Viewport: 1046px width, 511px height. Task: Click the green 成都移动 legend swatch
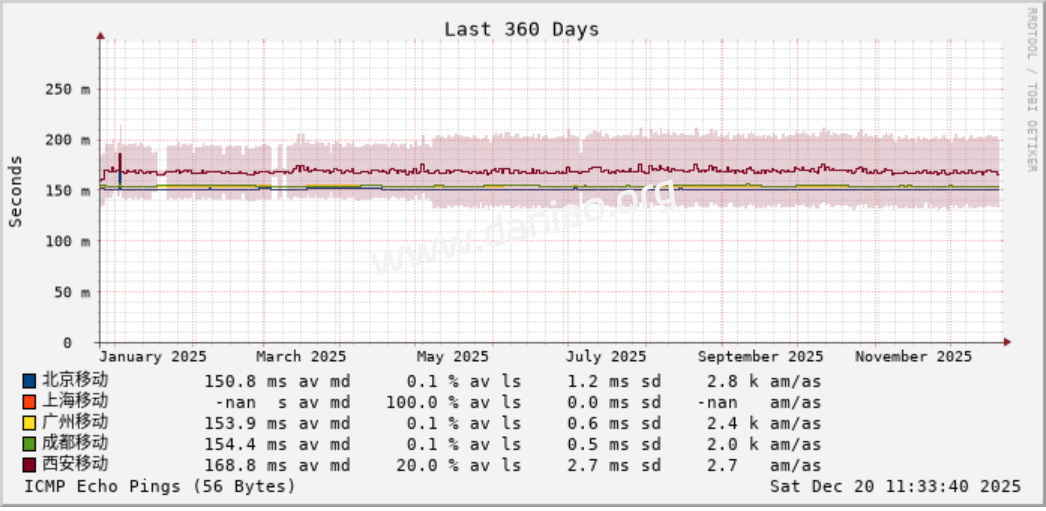click(x=29, y=444)
